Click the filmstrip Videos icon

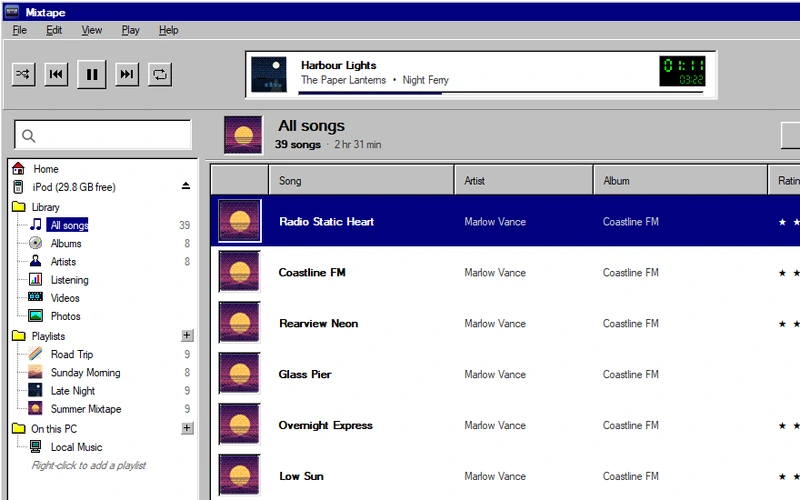point(36,297)
